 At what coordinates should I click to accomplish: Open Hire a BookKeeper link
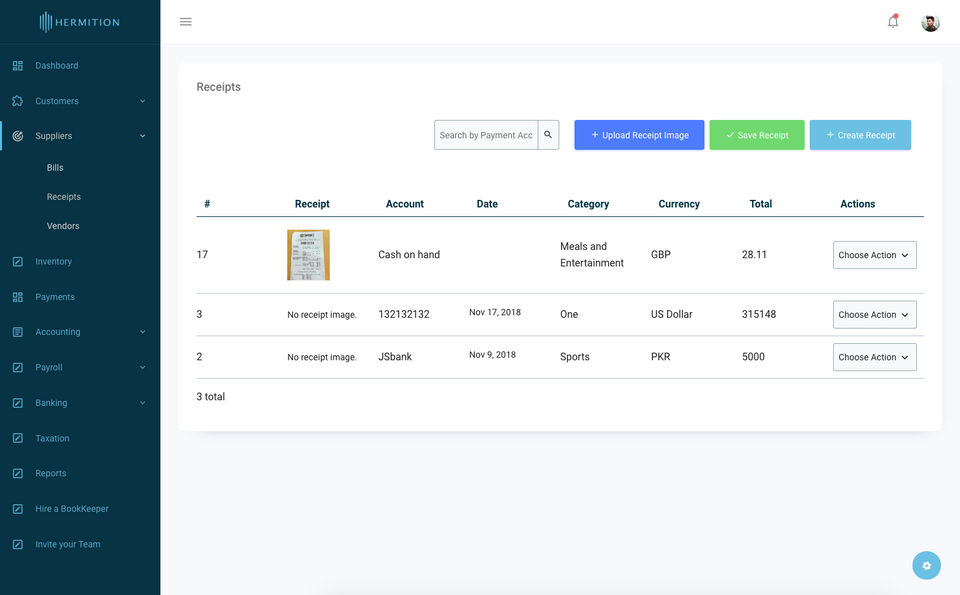pos(72,509)
